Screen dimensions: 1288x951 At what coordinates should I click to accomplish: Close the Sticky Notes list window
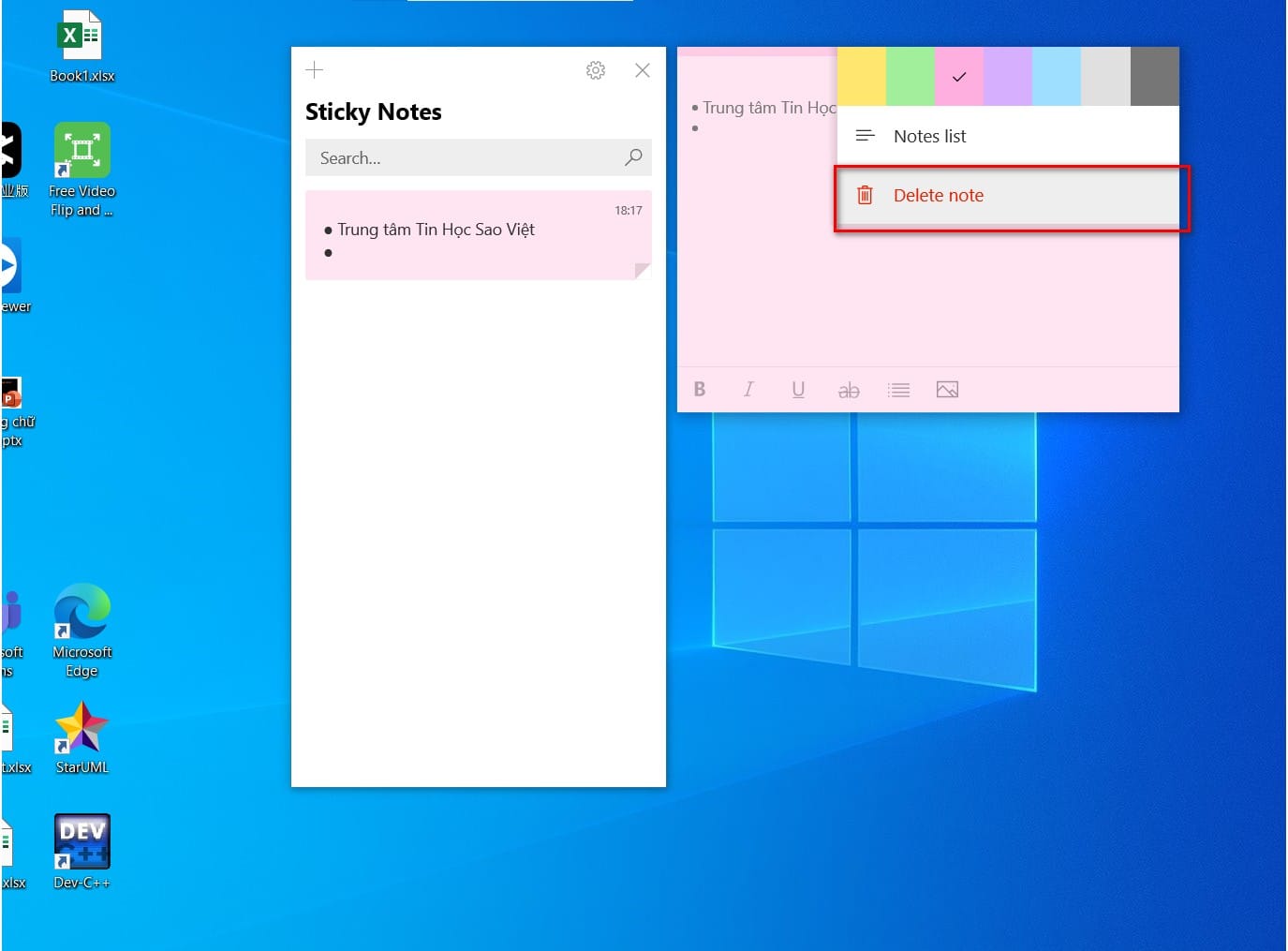coord(643,70)
